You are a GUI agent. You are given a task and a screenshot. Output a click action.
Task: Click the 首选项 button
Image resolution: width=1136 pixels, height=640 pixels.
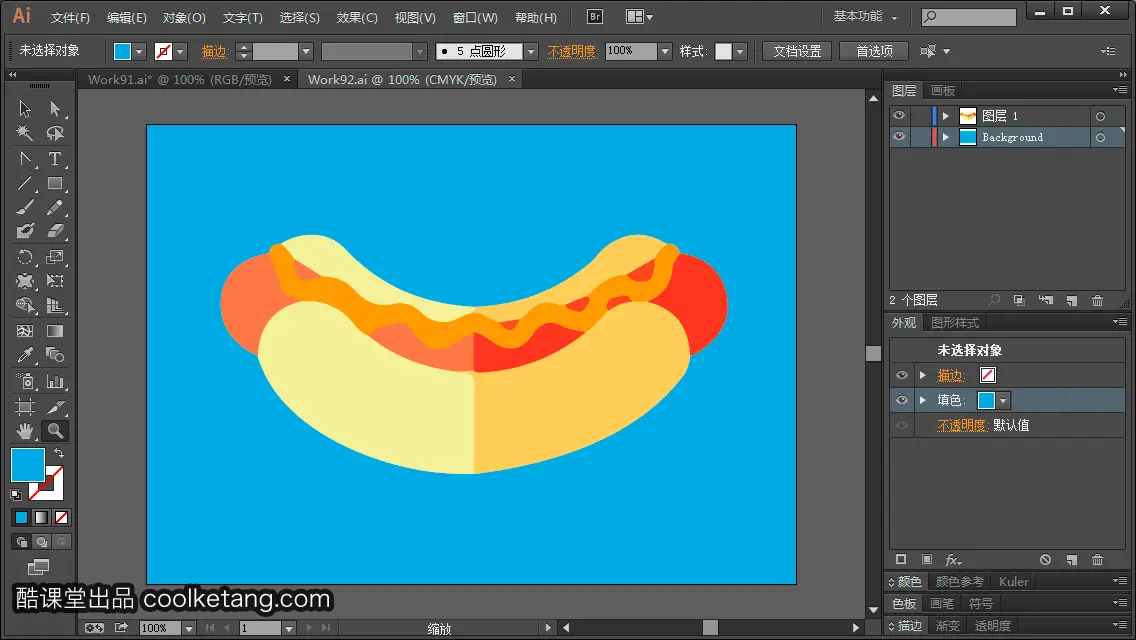(874, 51)
